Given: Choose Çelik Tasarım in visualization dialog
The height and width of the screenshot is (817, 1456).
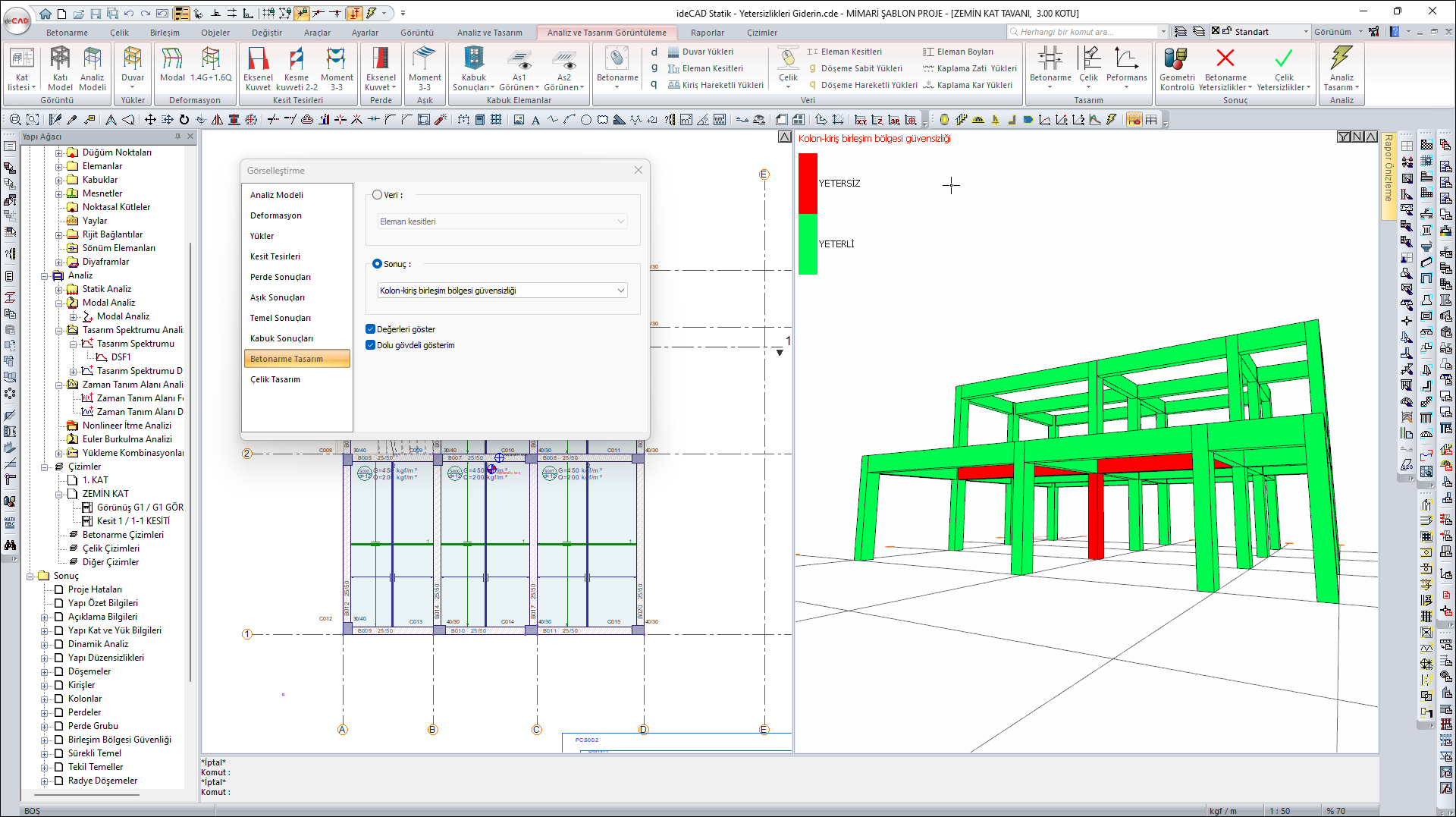Looking at the screenshot, I should click(275, 379).
